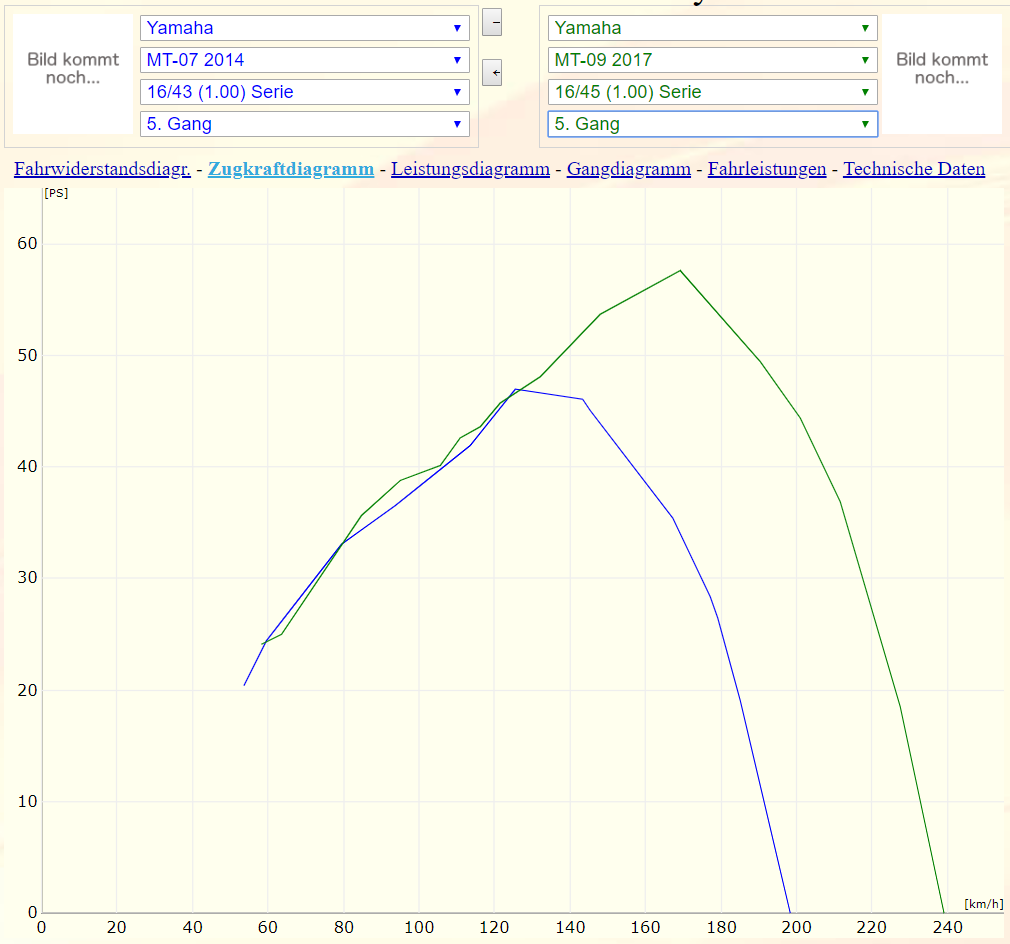Open the Fahrwiderstandsdiagr. link
1010x944 pixels.
pyautogui.click(x=102, y=169)
